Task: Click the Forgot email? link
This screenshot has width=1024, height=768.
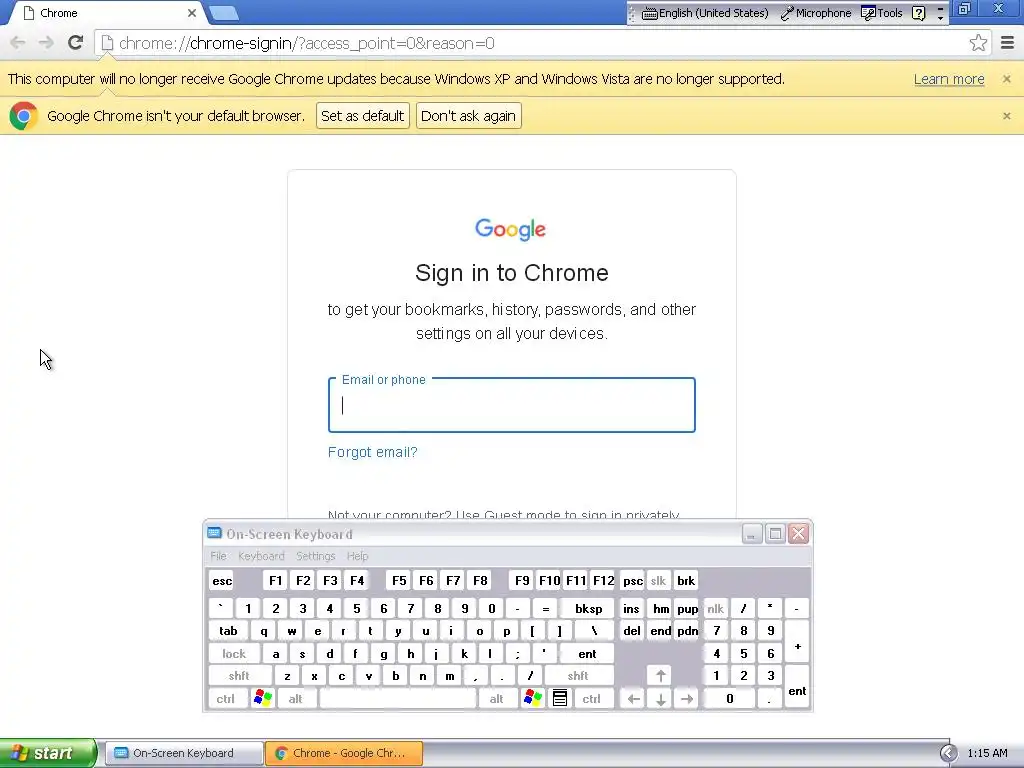Action: [372, 452]
